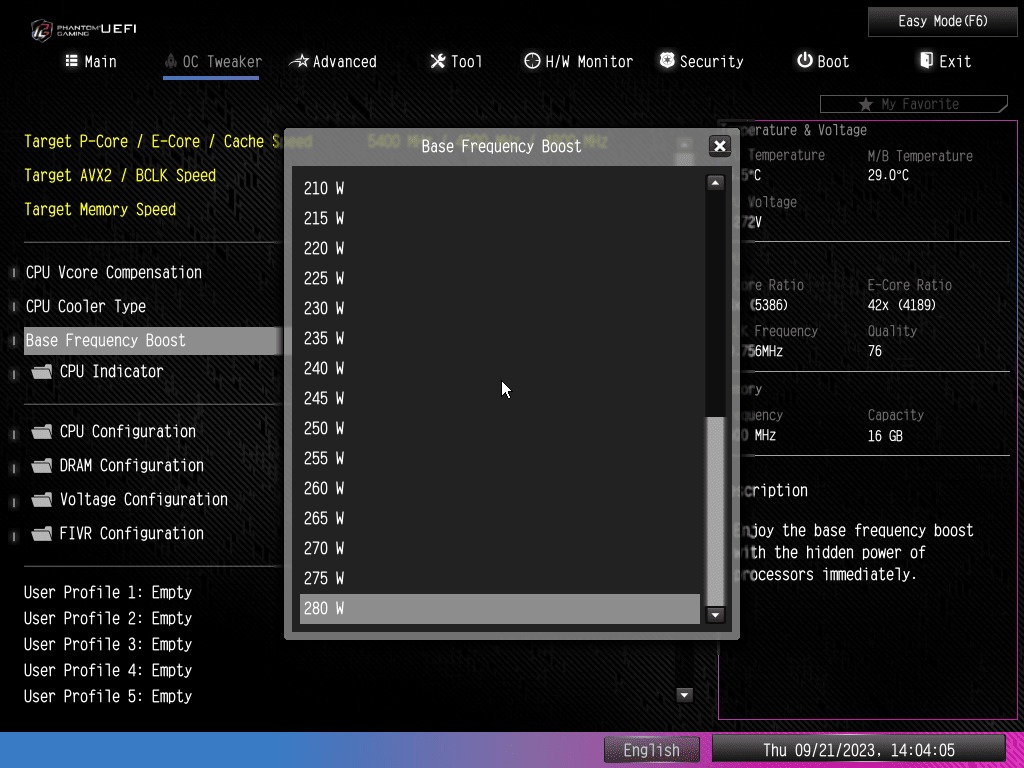Image resolution: width=1024 pixels, height=768 pixels.
Task: Choose 250 W from boost list
Action: point(499,428)
